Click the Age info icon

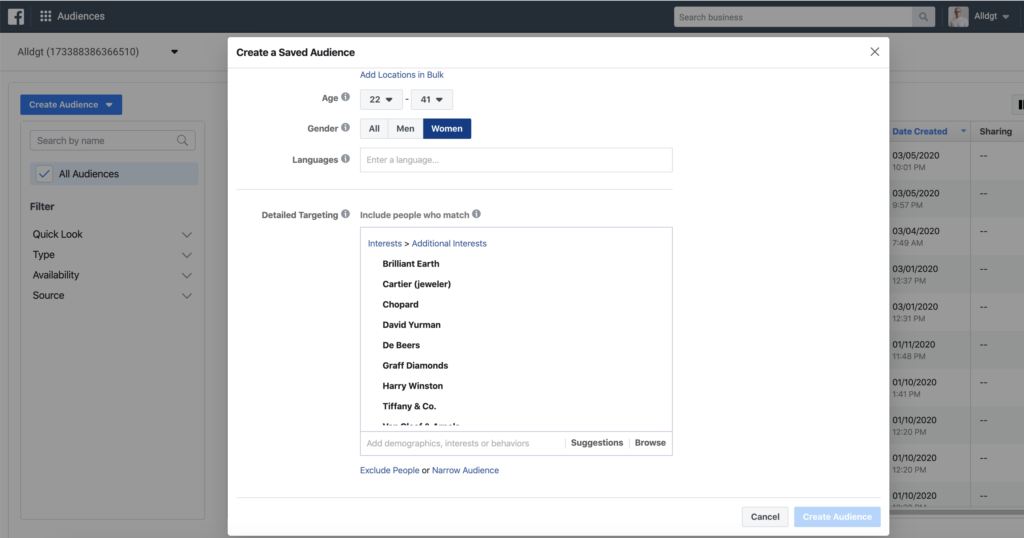click(345, 97)
